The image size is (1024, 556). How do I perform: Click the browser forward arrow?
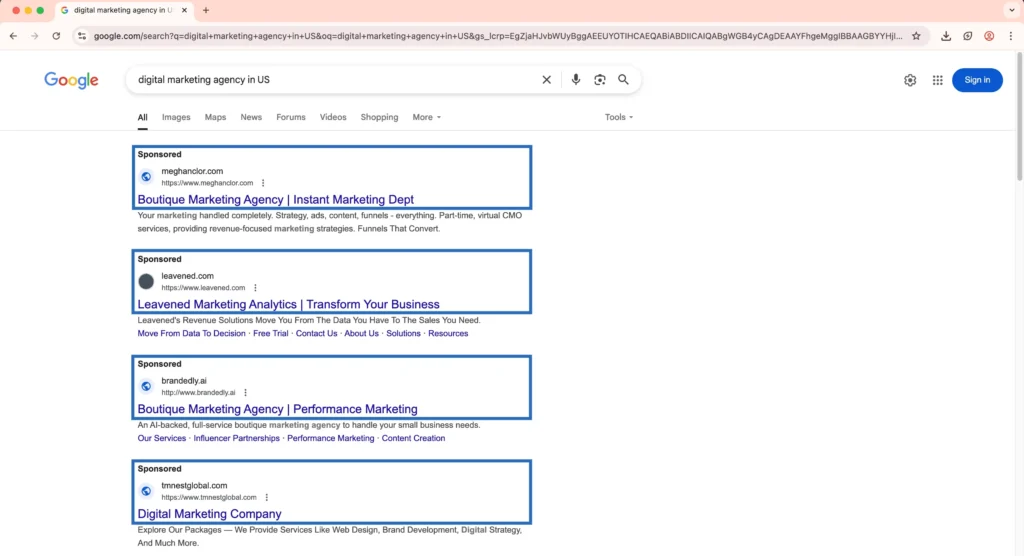pos(35,36)
